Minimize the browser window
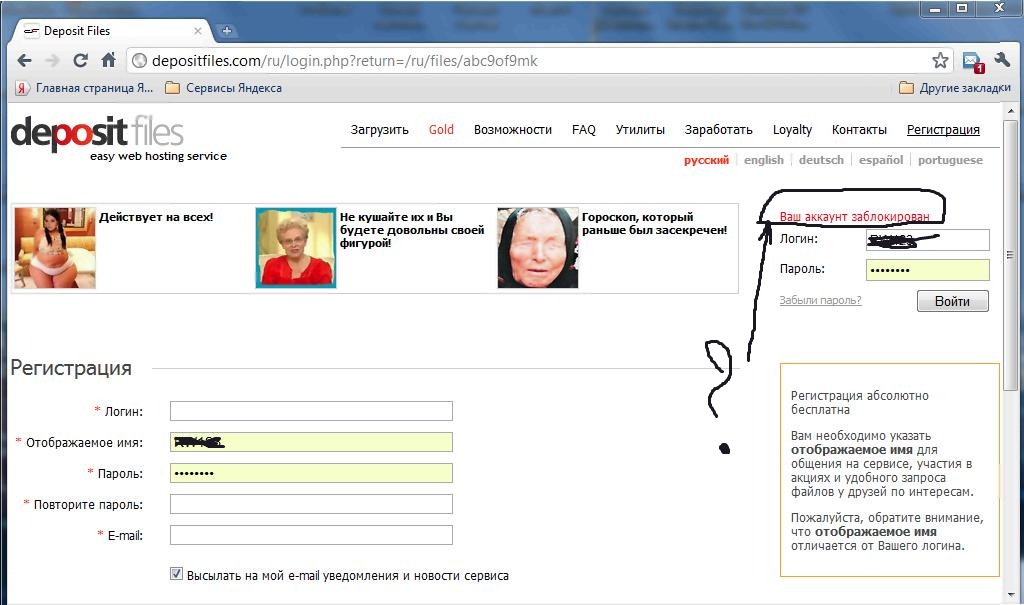Viewport: 1024px width, 605px height. (x=935, y=8)
